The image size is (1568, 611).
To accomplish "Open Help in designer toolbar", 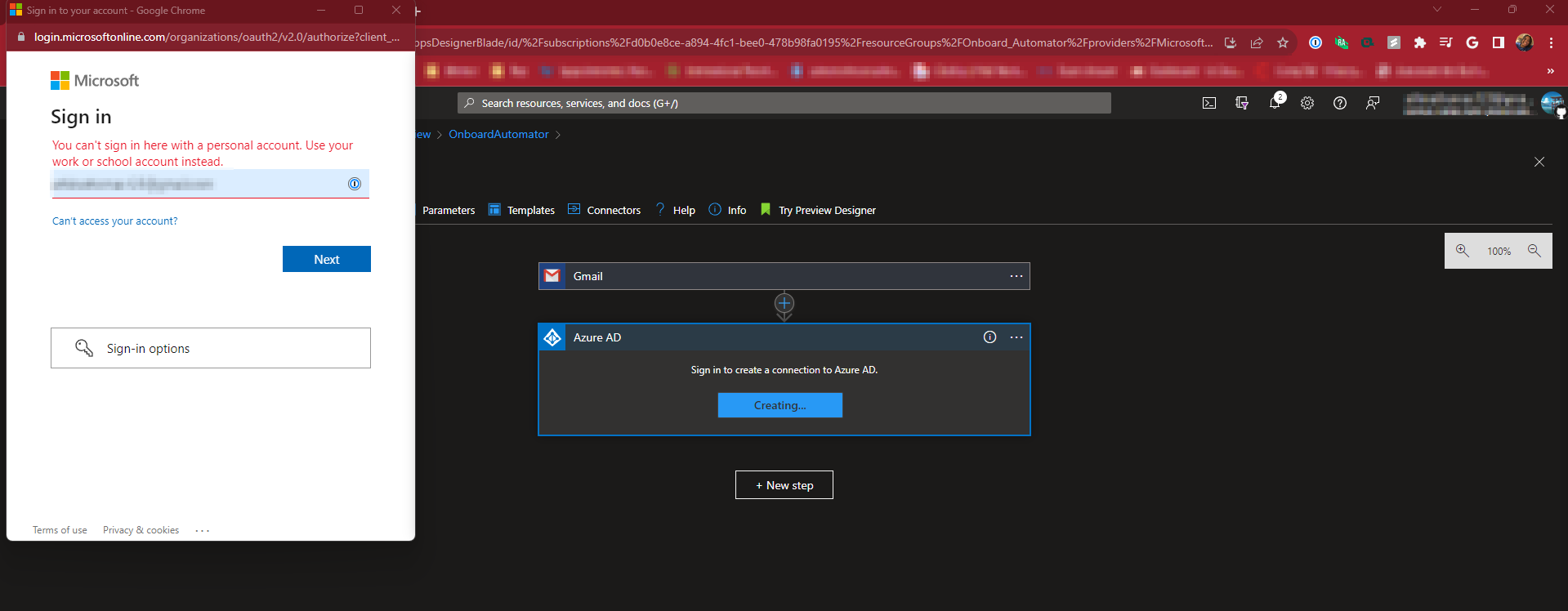I will [x=675, y=210].
